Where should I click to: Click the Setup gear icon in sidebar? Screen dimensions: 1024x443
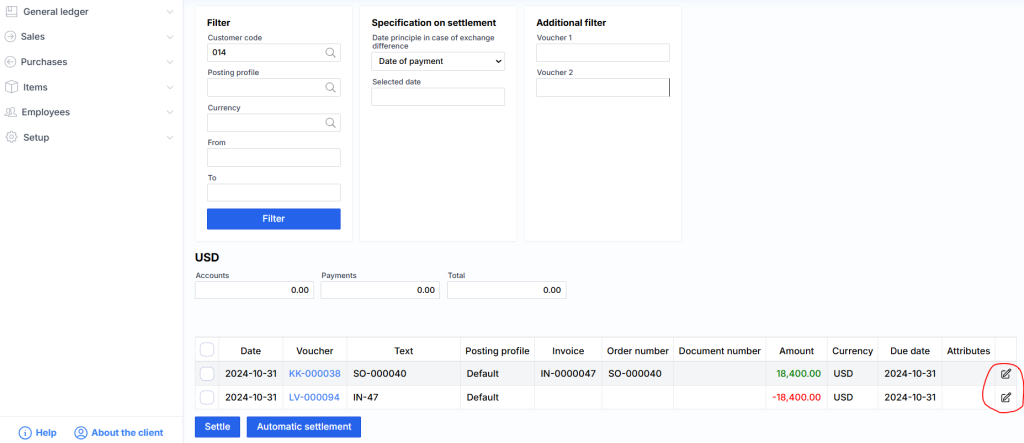point(12,137)
